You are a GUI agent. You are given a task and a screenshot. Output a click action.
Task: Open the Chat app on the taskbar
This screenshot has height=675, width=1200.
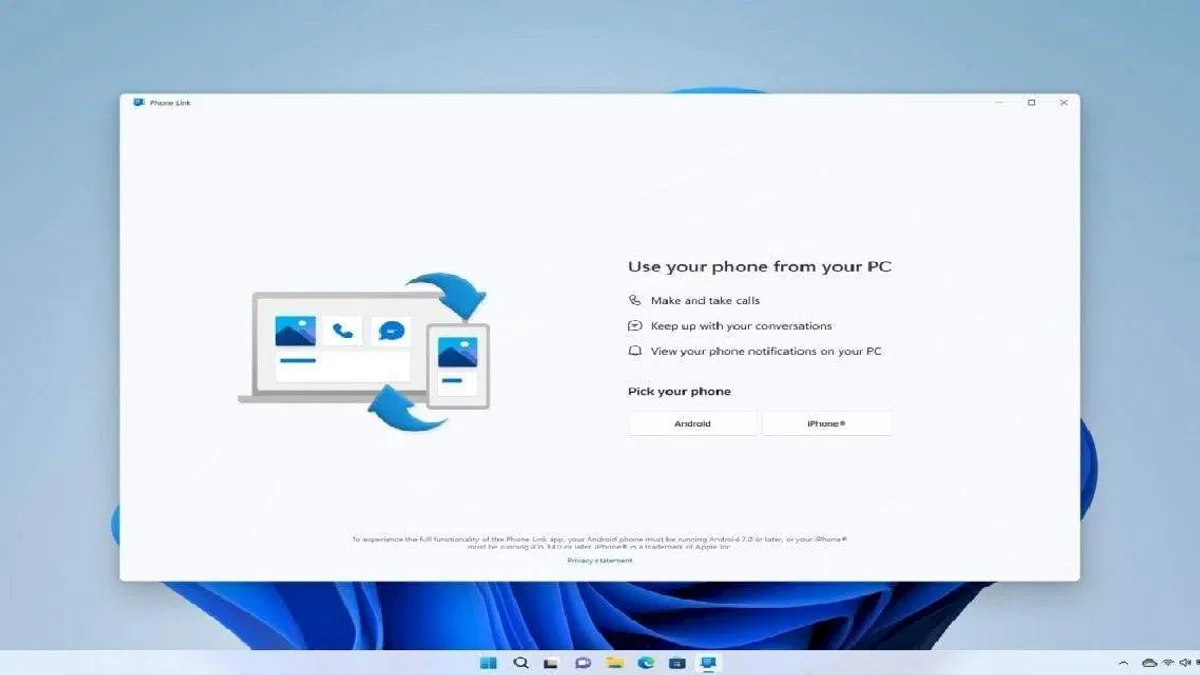point(583,663)
